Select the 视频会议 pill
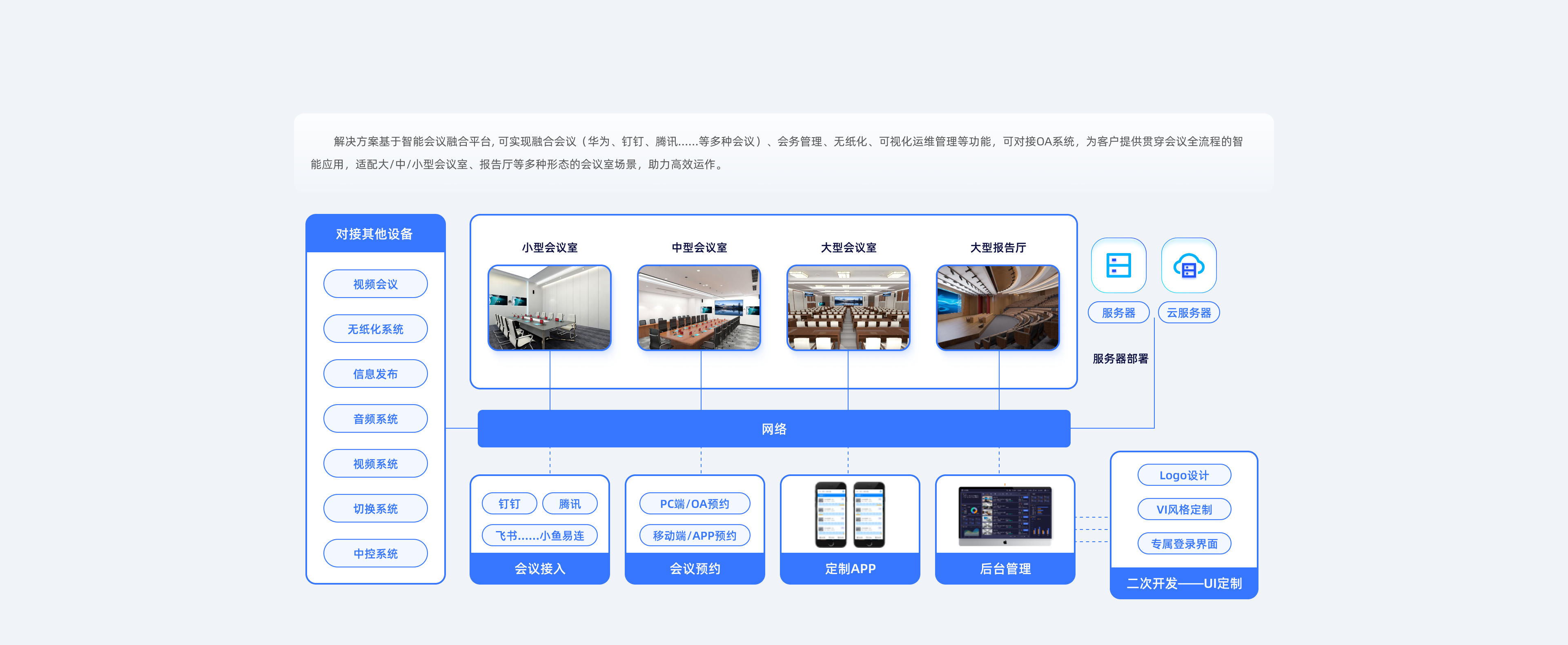The height and width of the screenshot is (645, 1568). pyautogui.click(x=375, y=284)
